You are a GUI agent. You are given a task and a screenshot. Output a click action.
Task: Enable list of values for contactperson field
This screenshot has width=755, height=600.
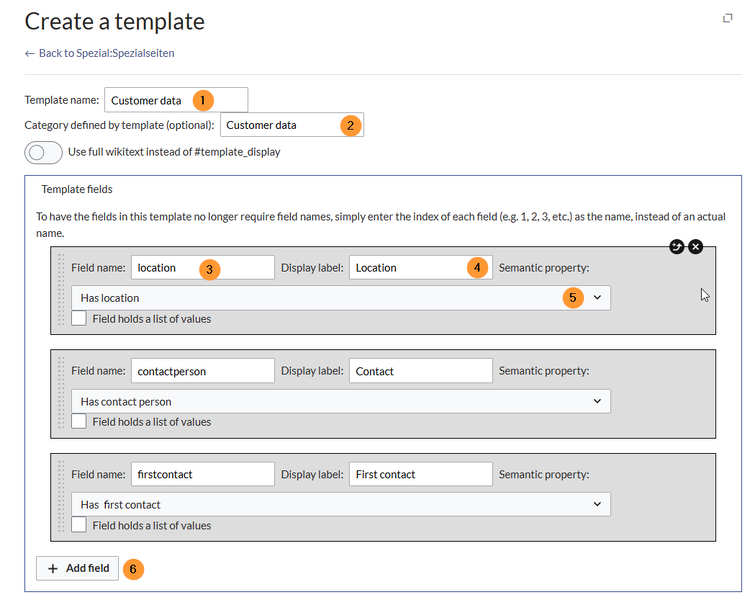(79, 422)
